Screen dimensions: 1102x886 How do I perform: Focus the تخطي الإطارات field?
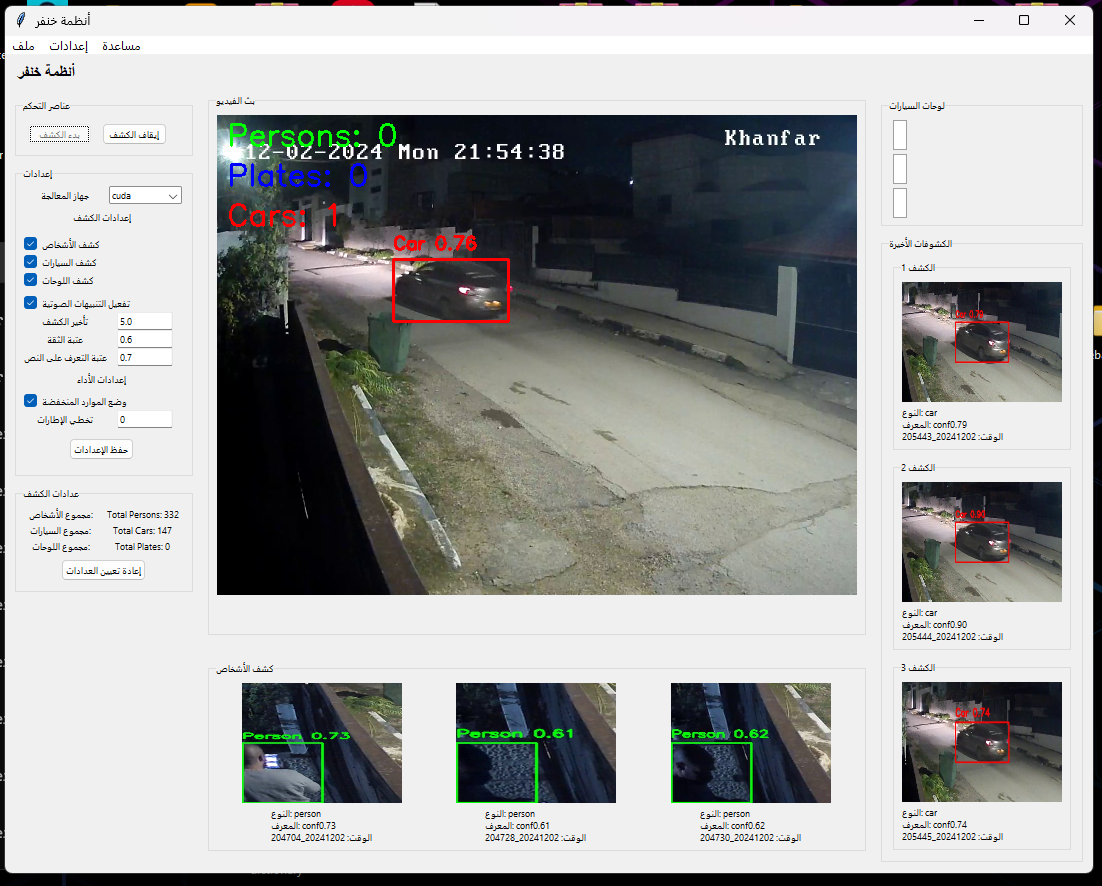[x=145, y=419]
